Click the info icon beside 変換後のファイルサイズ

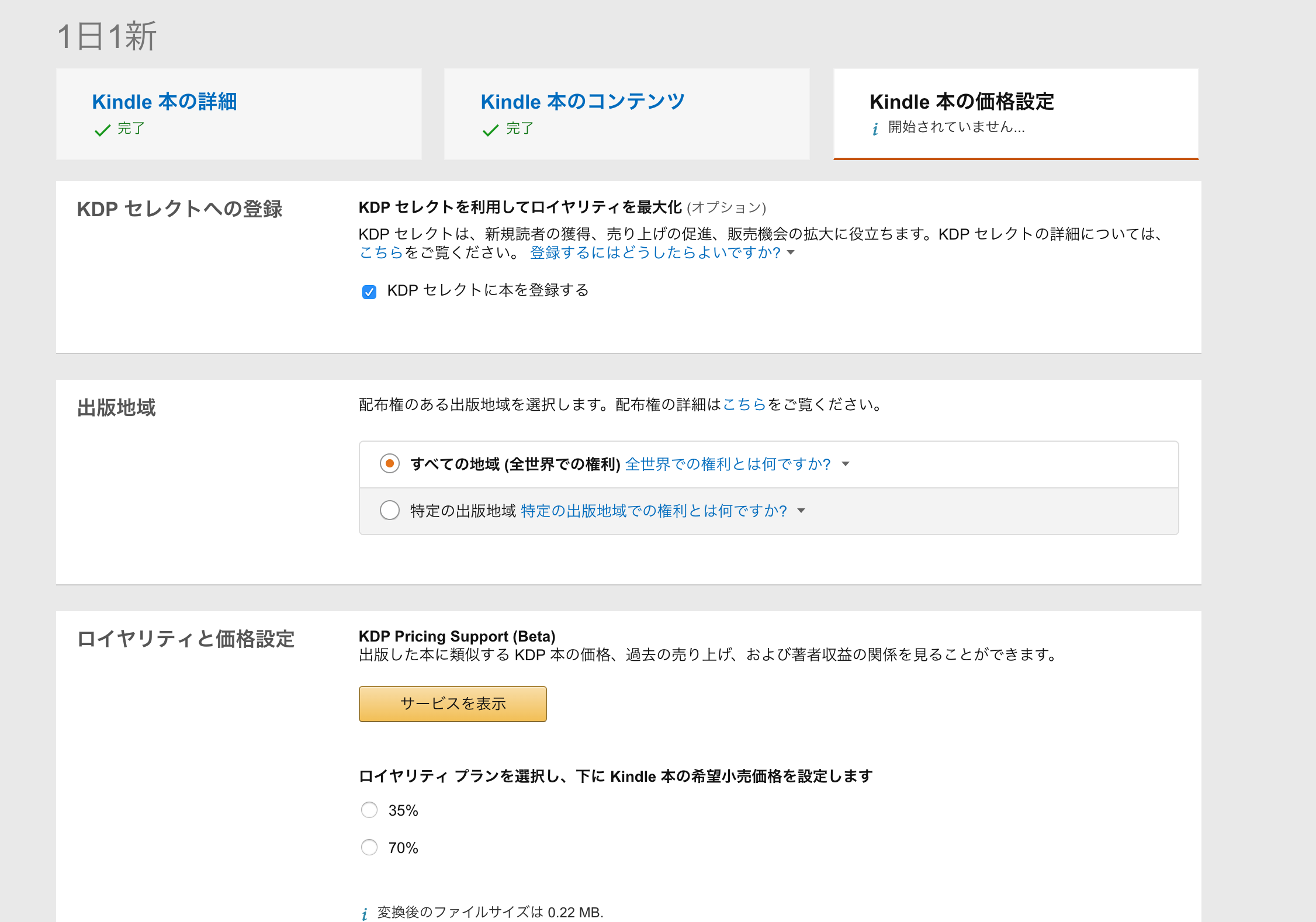[x=365, y=913]
